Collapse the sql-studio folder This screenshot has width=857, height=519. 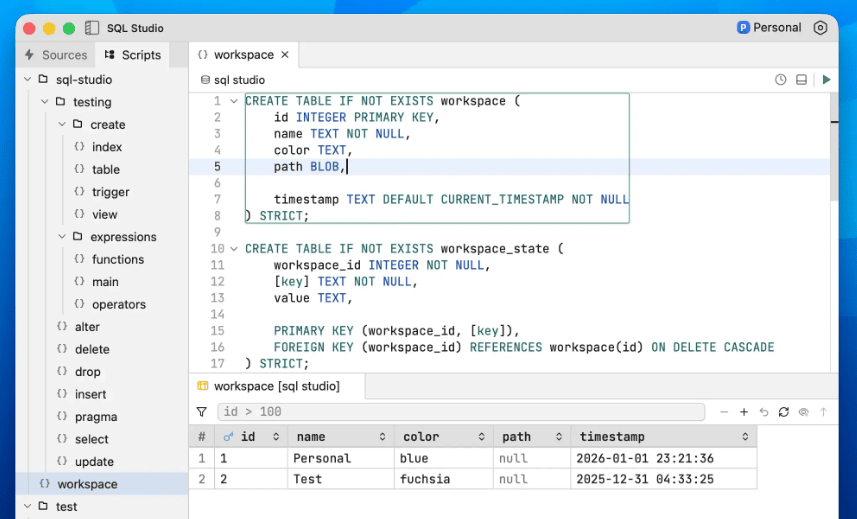click(27, 80)
